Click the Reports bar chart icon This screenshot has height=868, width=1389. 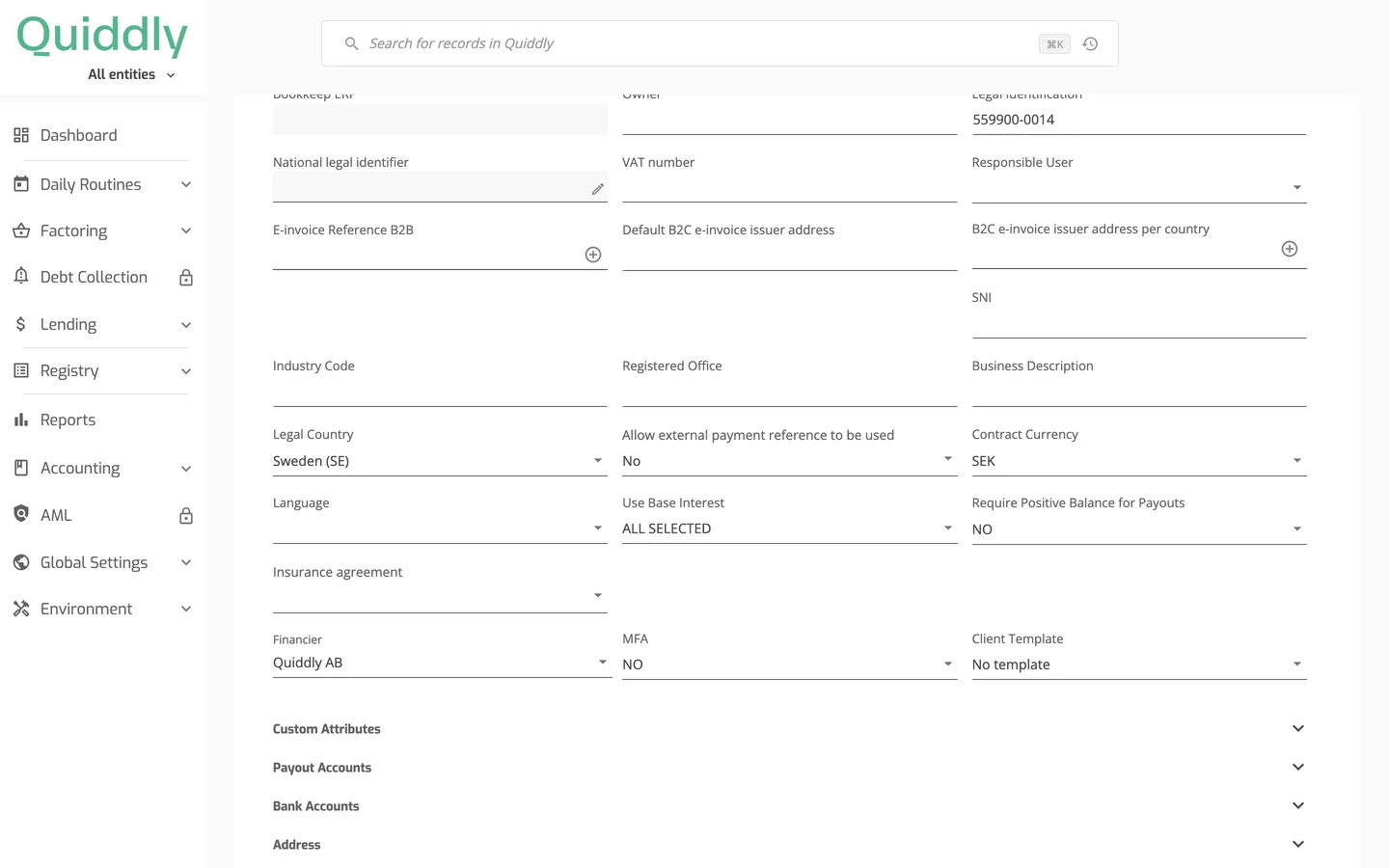tap(21, 420)
